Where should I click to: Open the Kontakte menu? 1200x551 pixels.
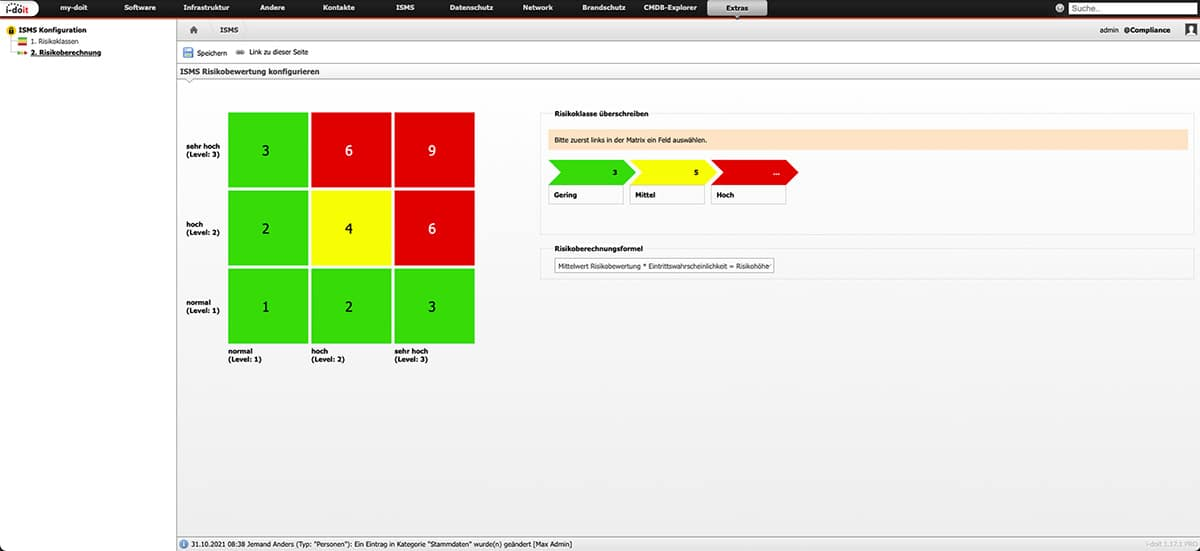(339, 7)
